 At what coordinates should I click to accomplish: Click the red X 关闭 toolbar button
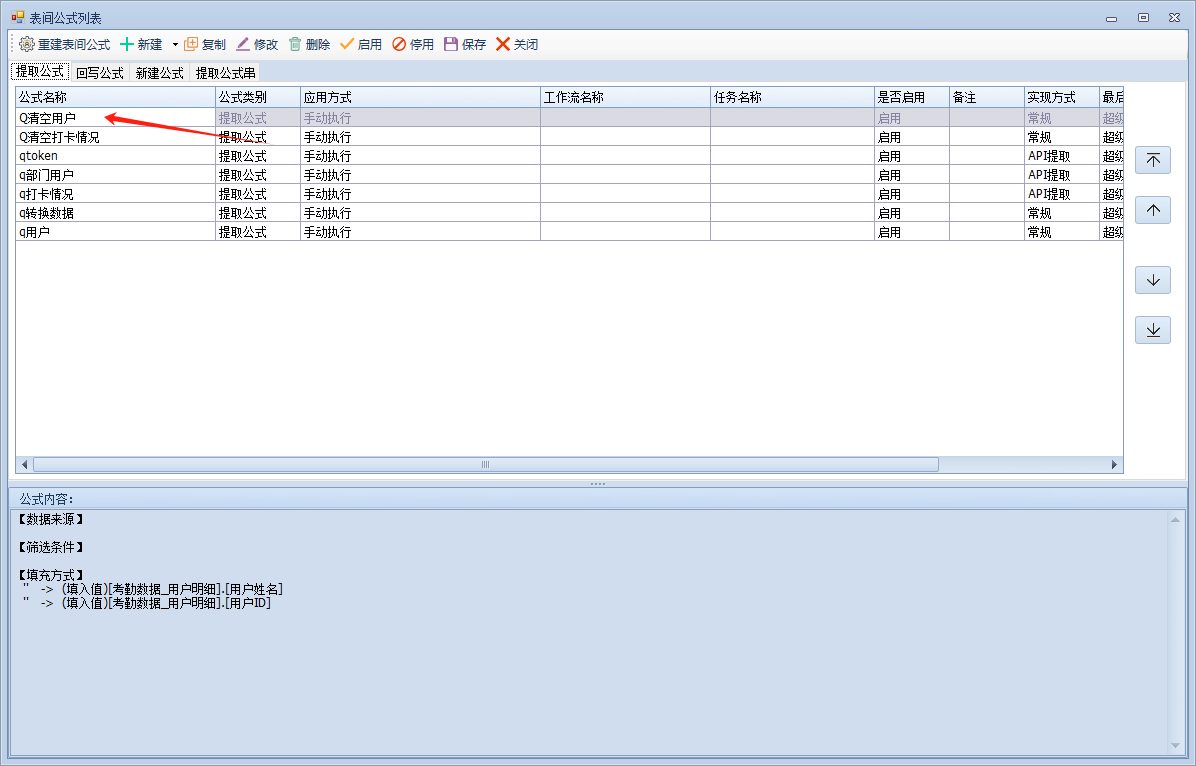[x=503, y=44]
